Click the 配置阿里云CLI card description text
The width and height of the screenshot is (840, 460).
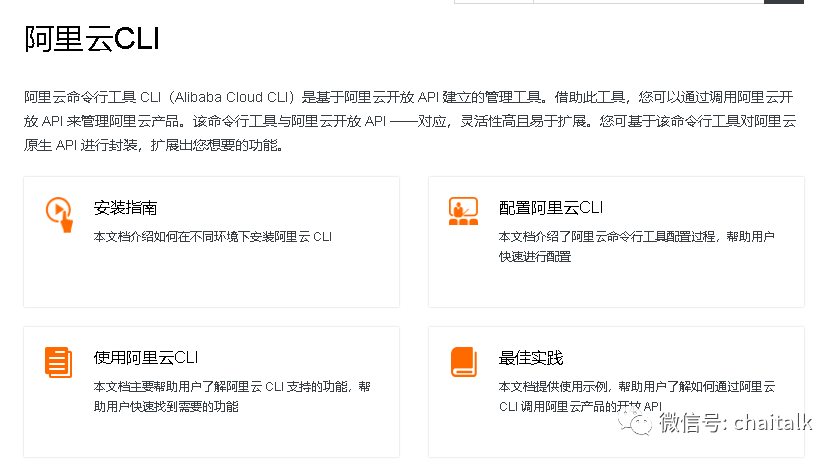click(x=636, y=246)
